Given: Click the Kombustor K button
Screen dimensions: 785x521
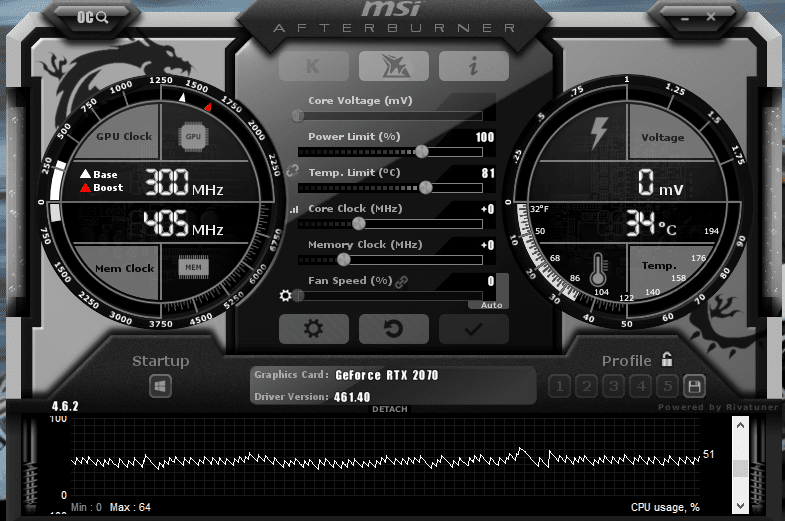Looking at the screenshot, I should point(313,66).
